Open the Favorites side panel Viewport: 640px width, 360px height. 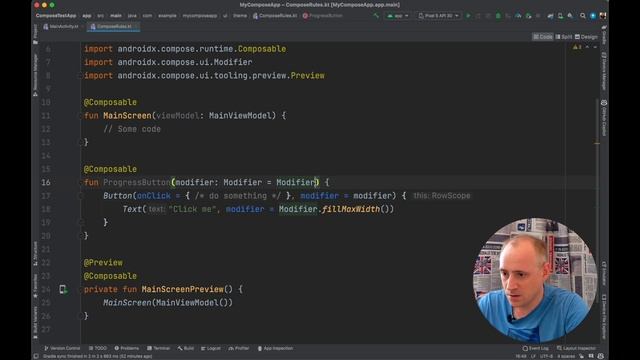pyautogui.click(x=36, y=285)
